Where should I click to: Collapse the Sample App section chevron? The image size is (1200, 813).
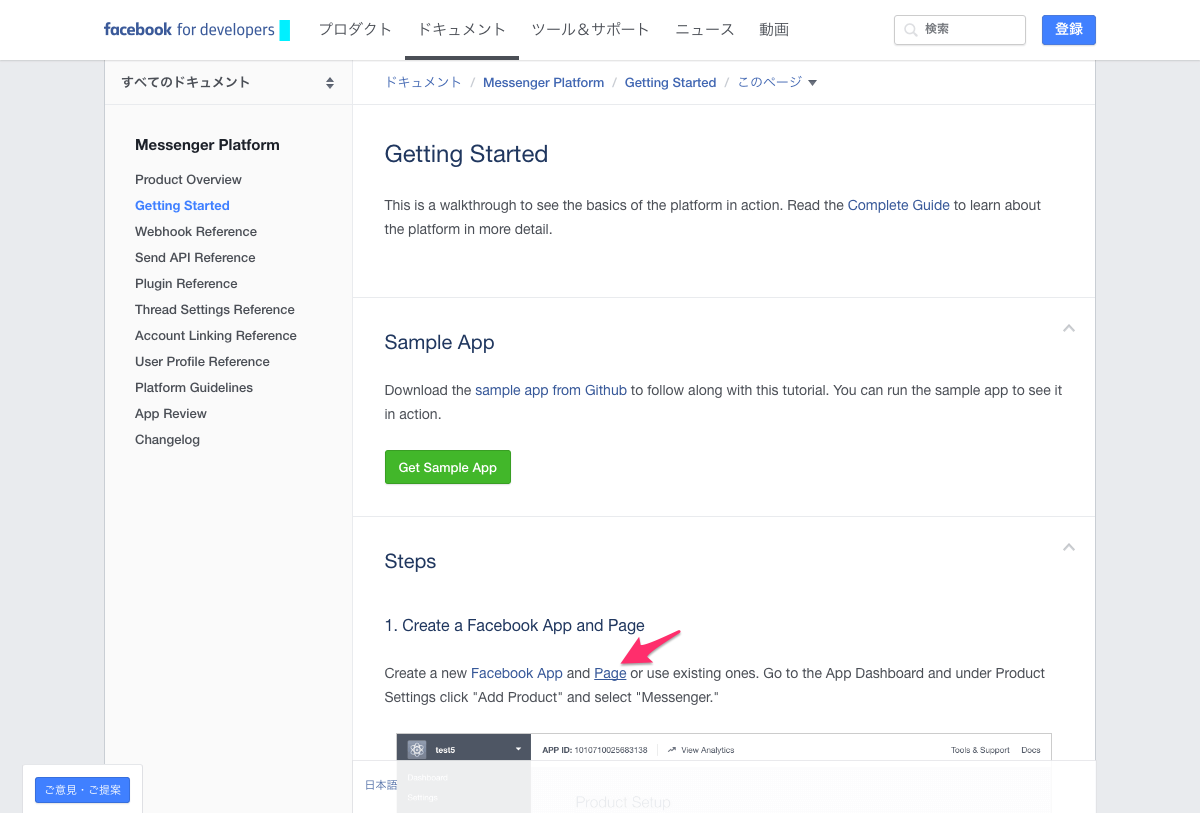click(1068, 328)
